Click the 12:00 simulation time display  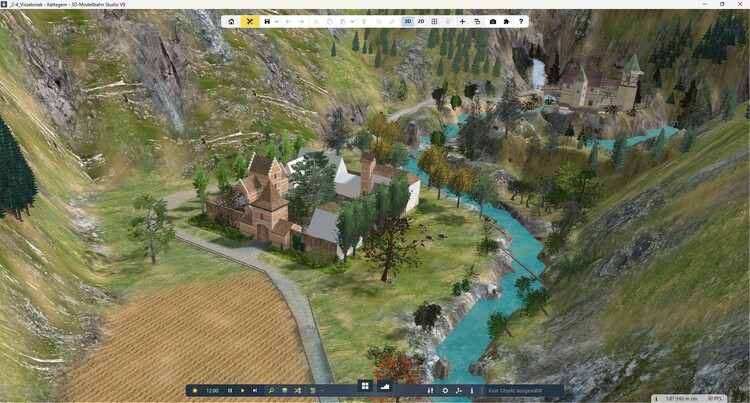(x=212, y=391)
